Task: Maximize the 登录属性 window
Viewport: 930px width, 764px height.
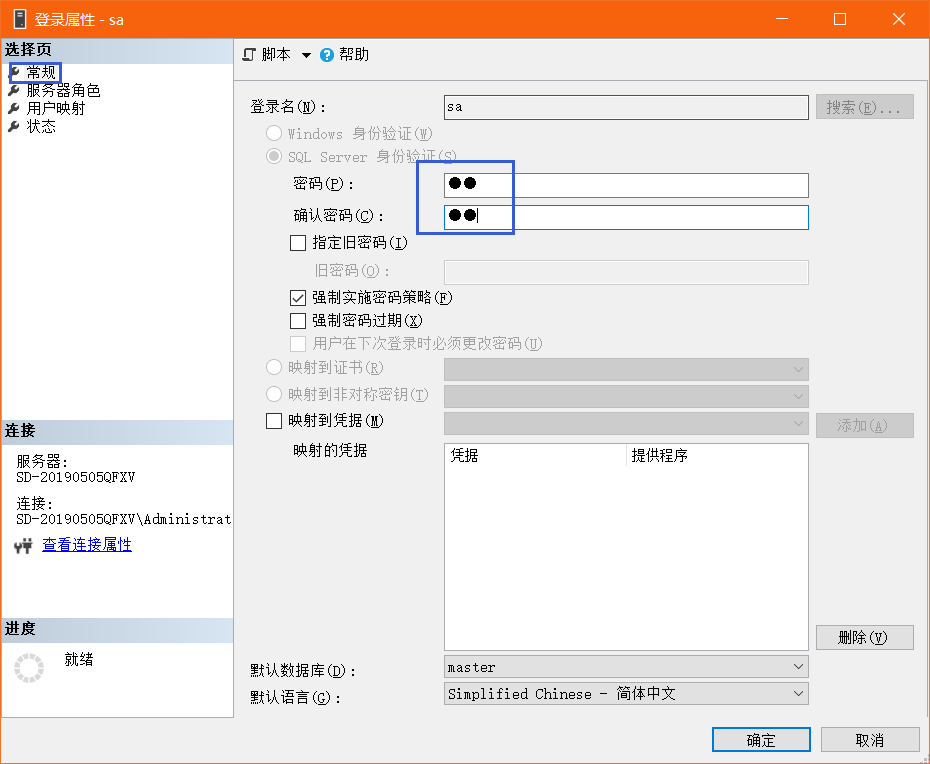Action: coord(840,19)
